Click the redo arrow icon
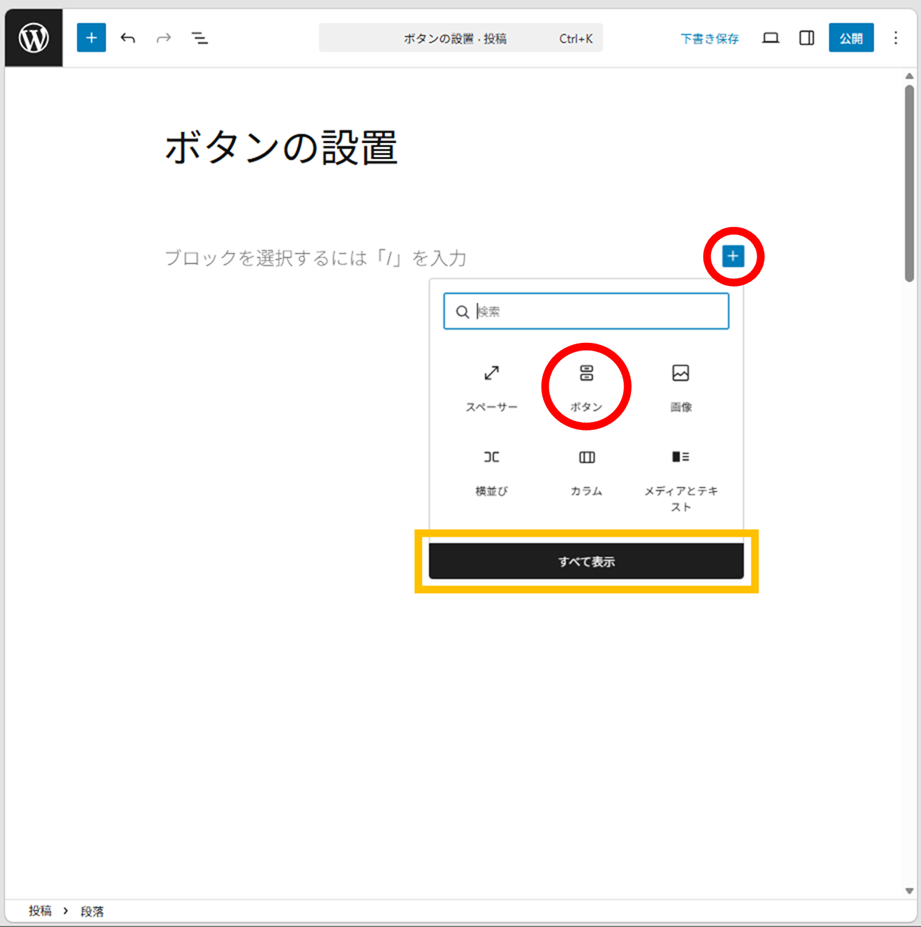921x927 pixels. pyautogui.click(x=164, y=38)
